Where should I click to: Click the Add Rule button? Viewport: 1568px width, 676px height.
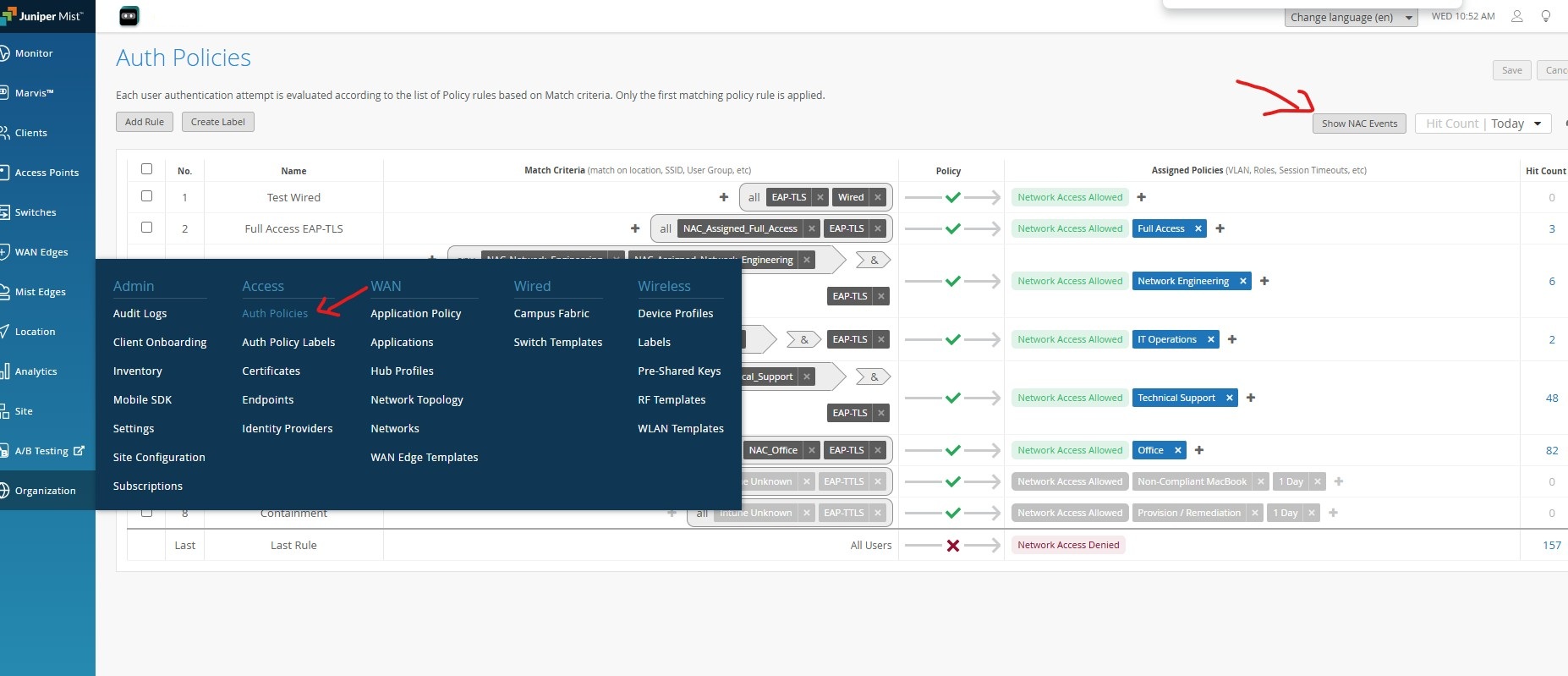pyautogui.click(x=145, y=122)
